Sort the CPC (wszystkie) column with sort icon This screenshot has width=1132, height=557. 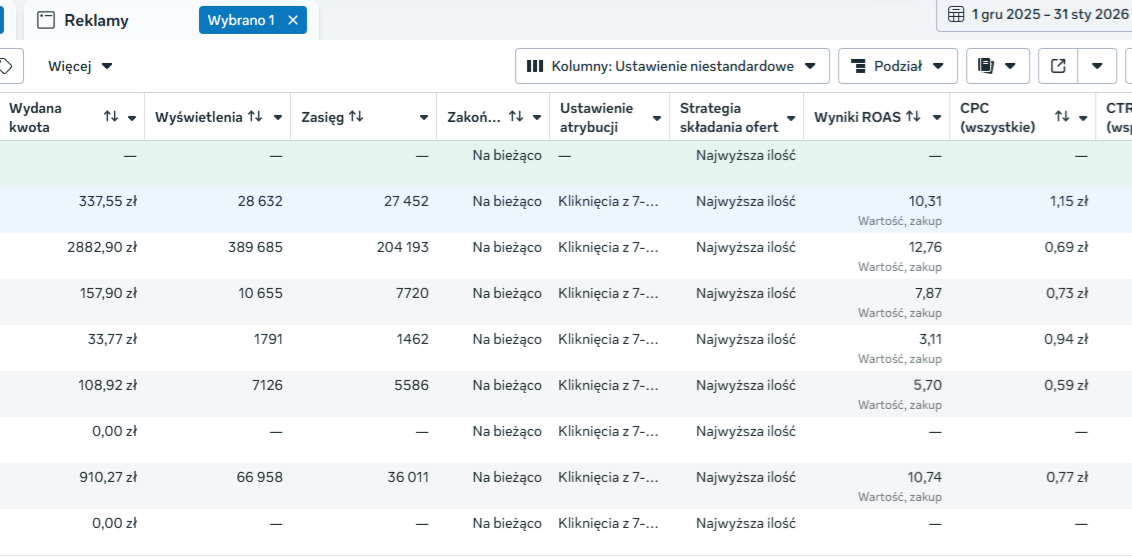pyautogui.click(x=1062, y=117)
